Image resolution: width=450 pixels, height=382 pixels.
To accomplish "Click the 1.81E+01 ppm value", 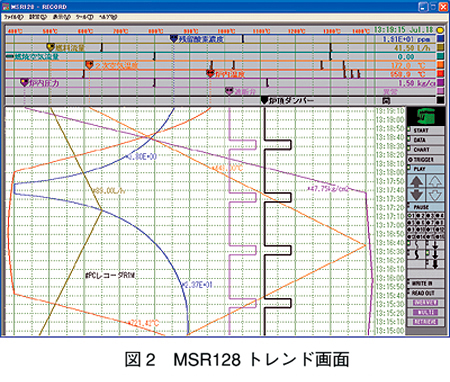I will pyautogui.click(x=406, y=39).
